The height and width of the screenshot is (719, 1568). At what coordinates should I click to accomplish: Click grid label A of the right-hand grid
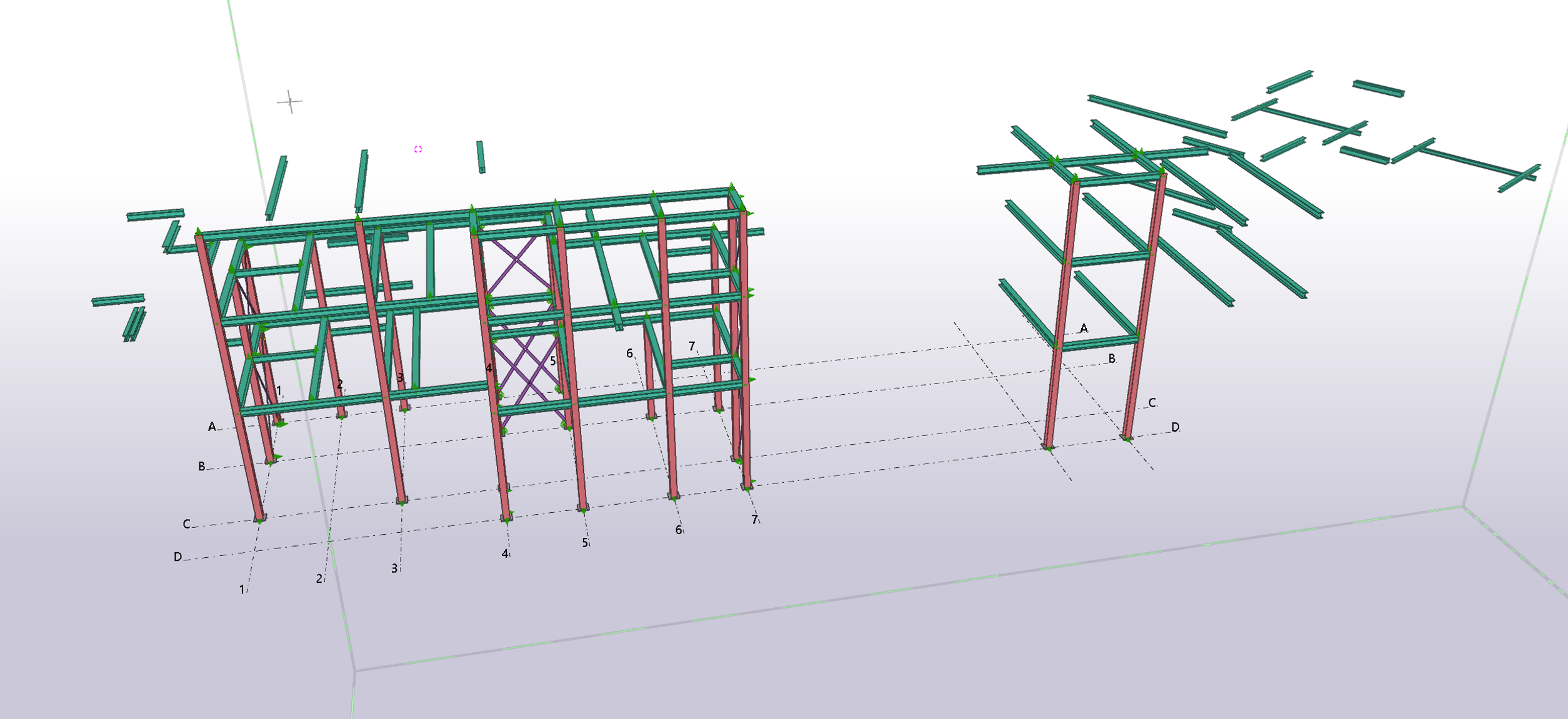[1084, 329]
